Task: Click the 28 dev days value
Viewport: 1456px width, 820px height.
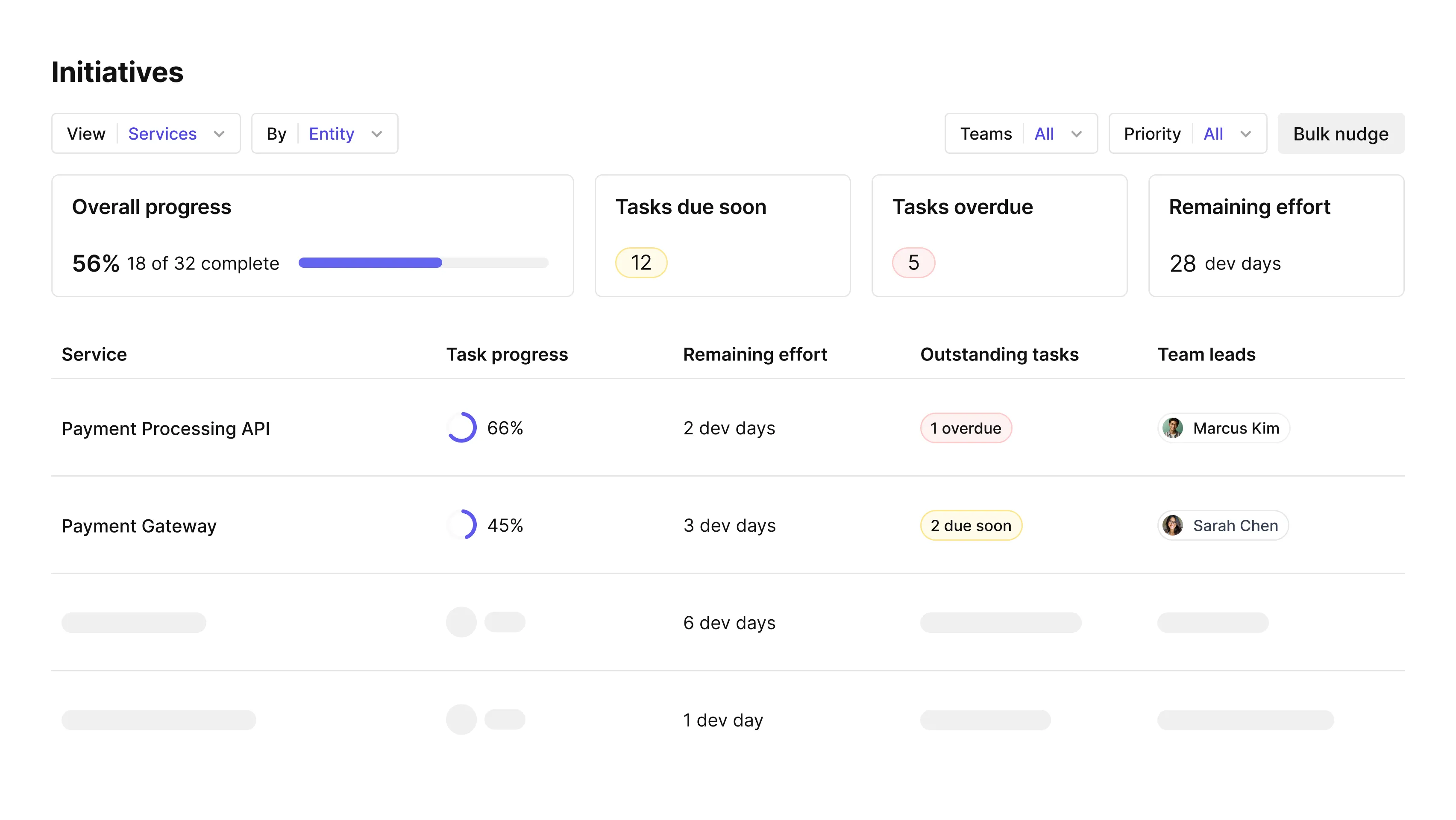Action: (x=1225, y=264)
